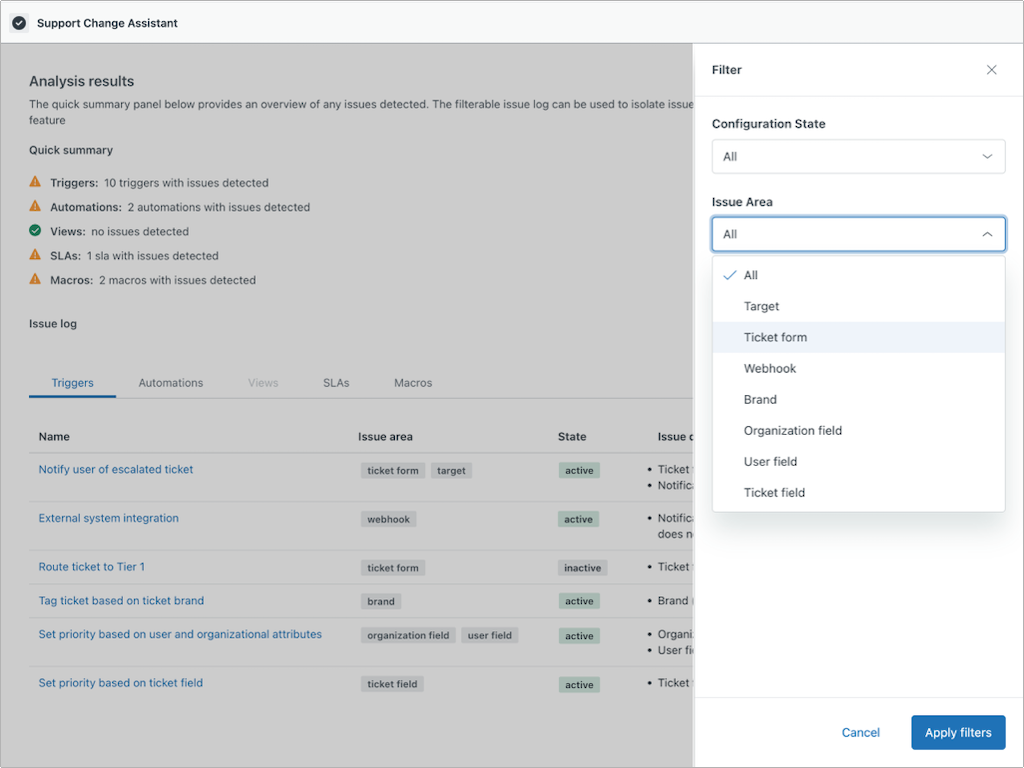Close the Filter panel with X icon
Viewport: 1024px width, 768px height.
pos(991,70)
